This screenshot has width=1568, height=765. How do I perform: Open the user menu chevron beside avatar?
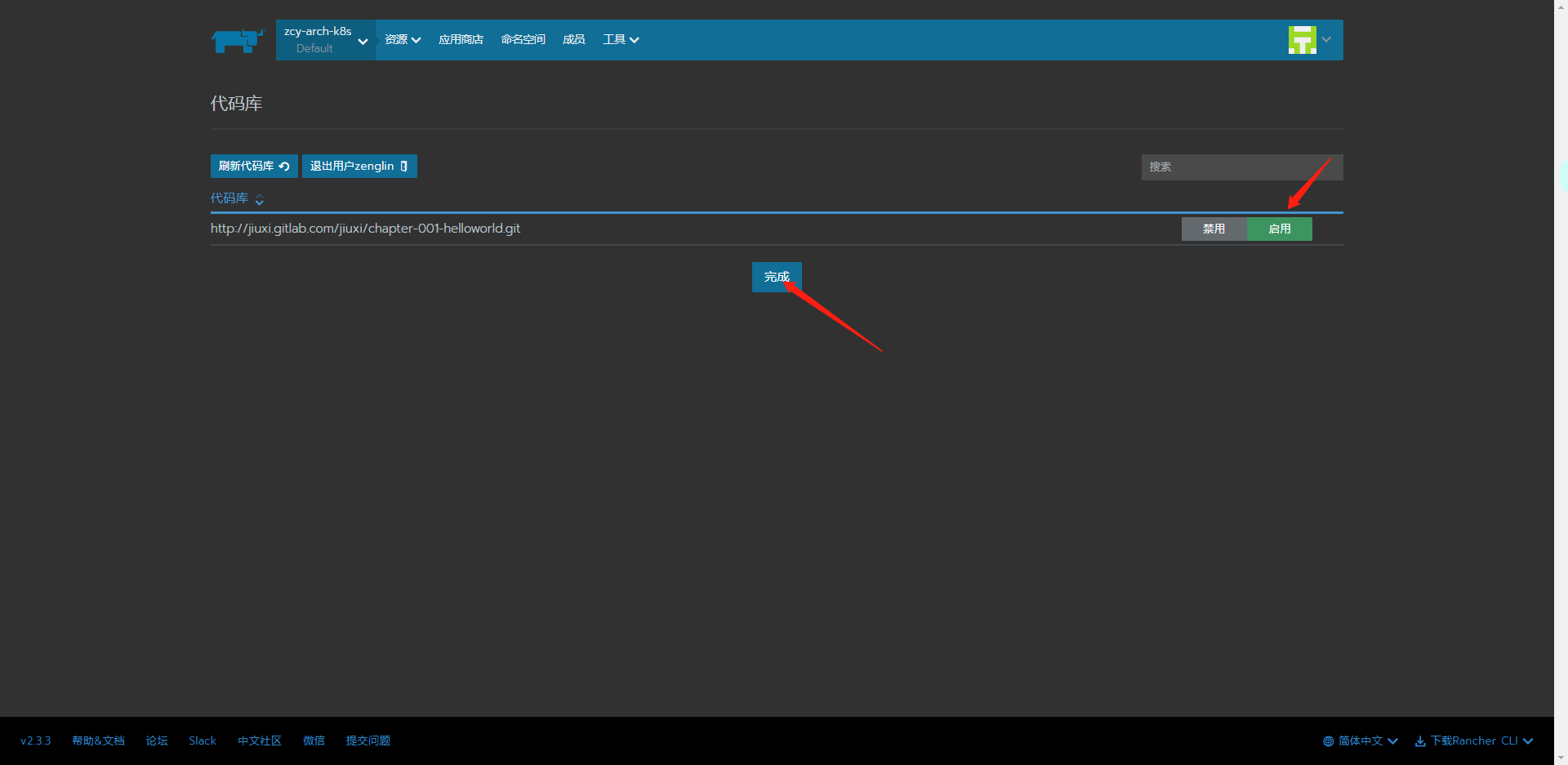tap(1326, 39)
